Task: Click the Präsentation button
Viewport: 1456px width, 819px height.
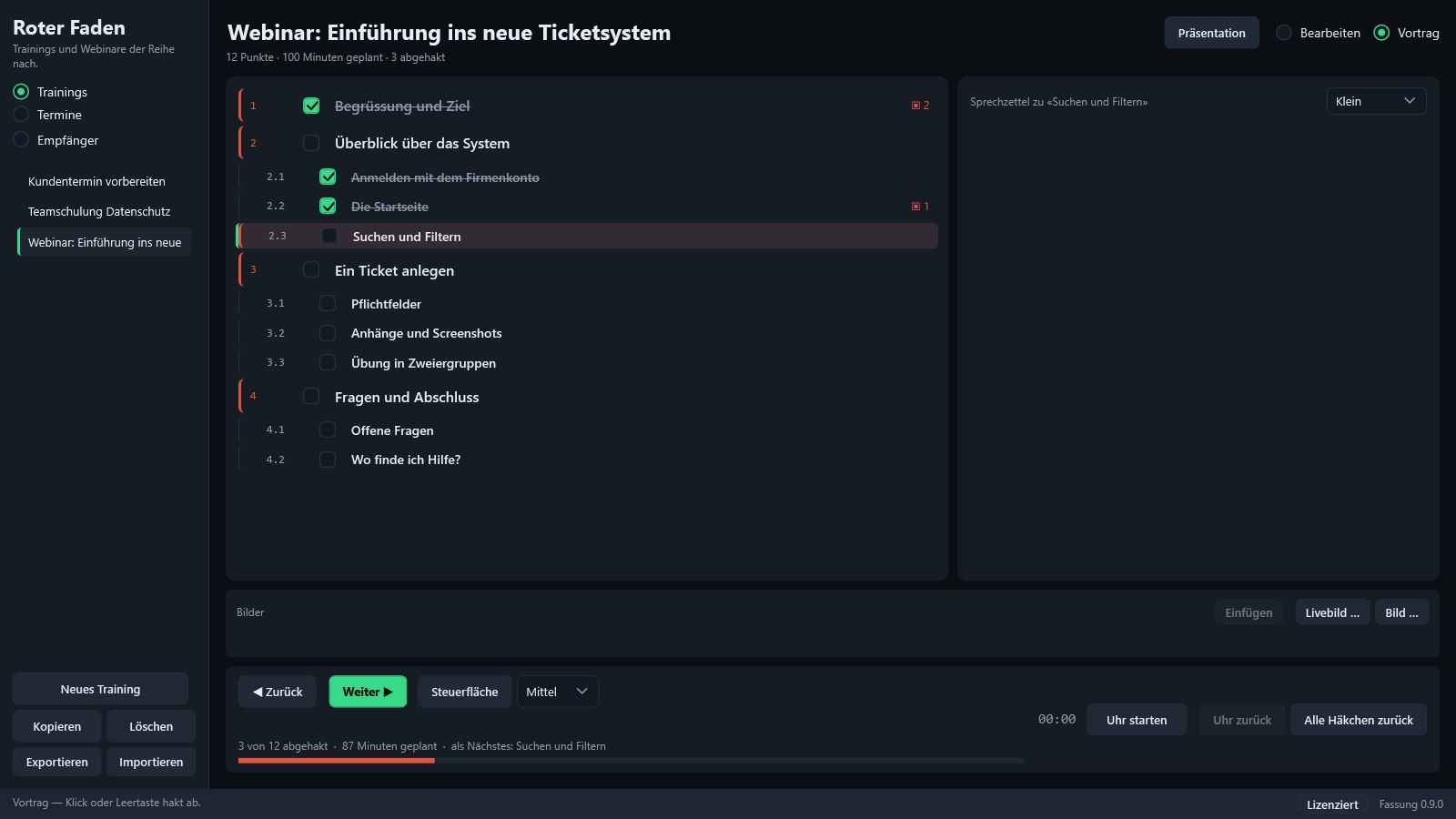Action: click(x=1211, y=33)
